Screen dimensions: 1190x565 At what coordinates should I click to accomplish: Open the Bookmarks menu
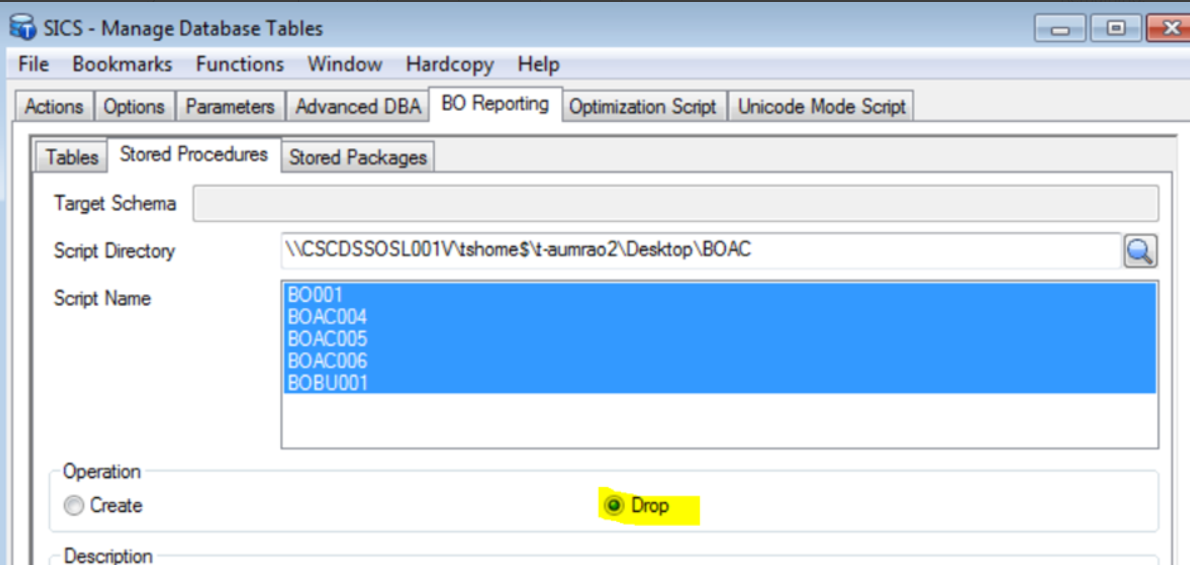pos(122,64)
